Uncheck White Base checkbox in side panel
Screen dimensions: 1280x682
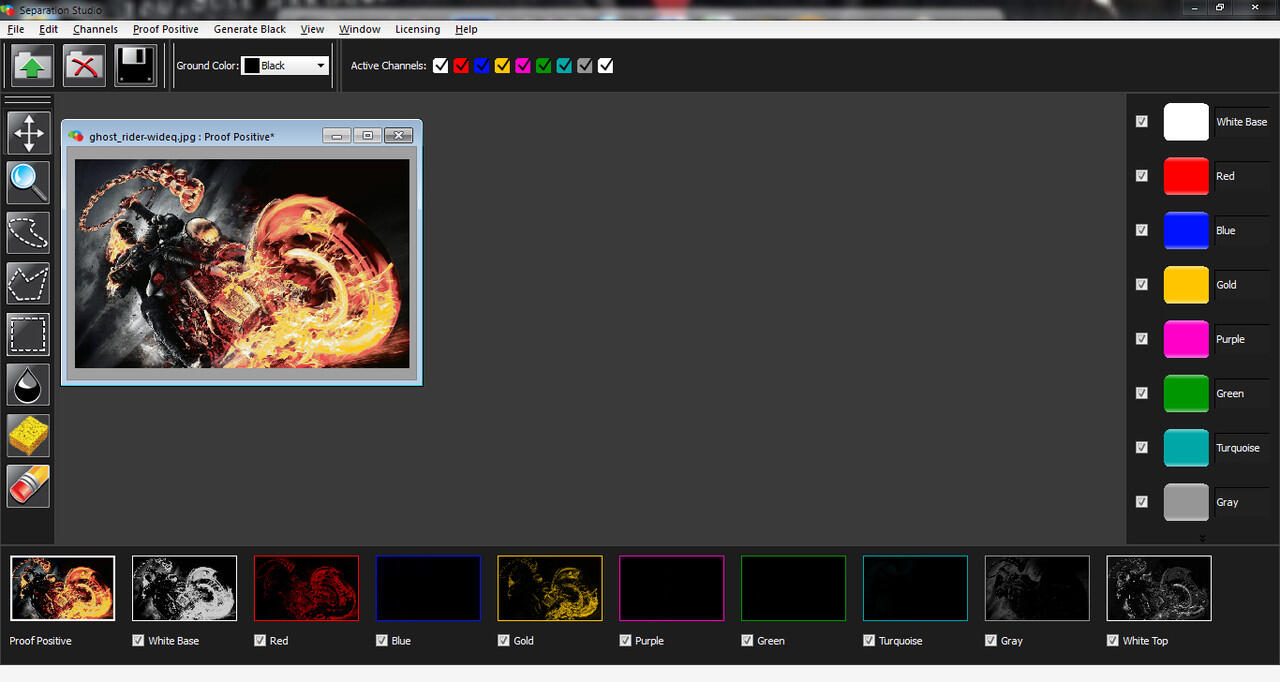pos(1142,121)
